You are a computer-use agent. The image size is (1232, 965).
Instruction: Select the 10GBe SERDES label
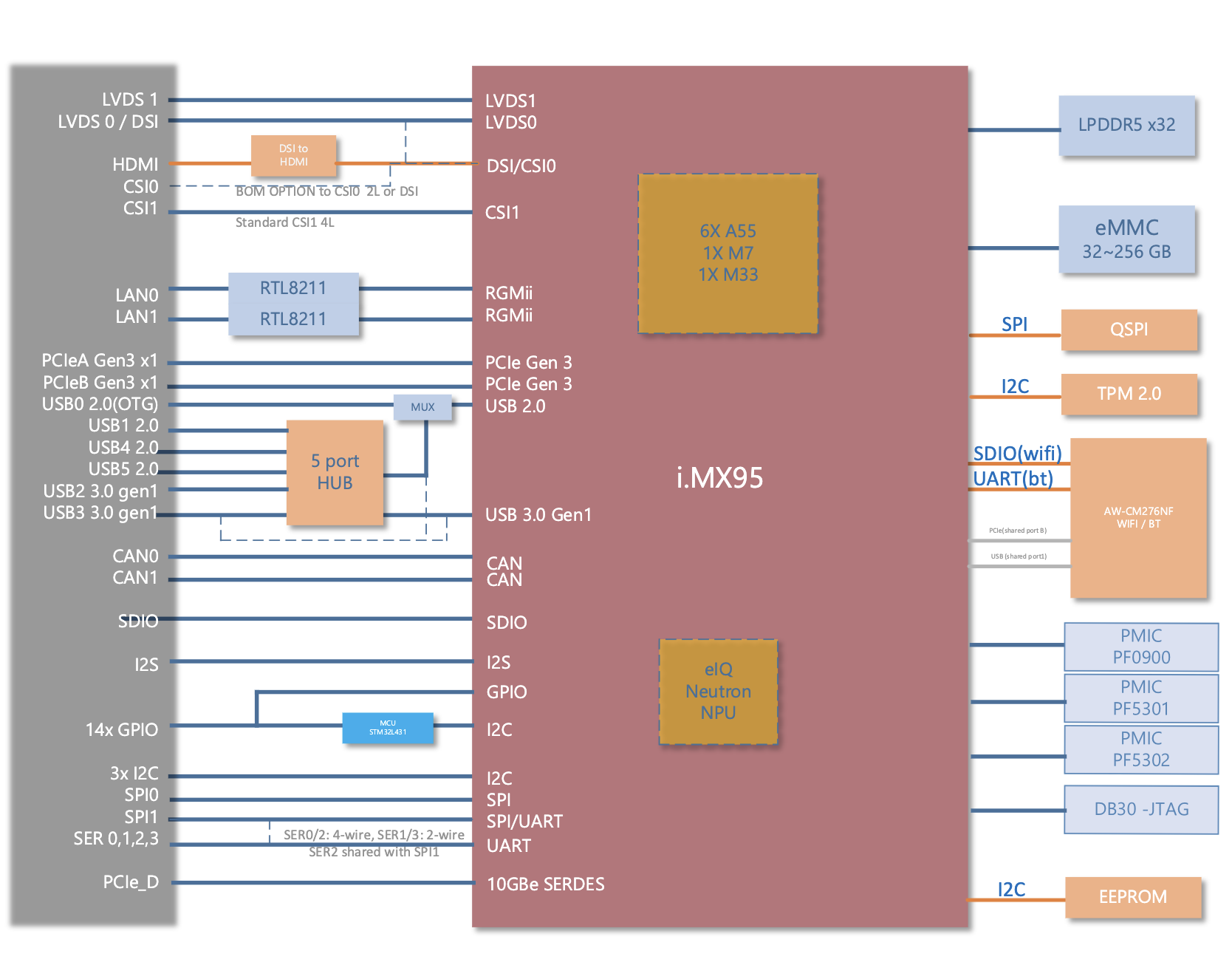click(x=545, y=884)
